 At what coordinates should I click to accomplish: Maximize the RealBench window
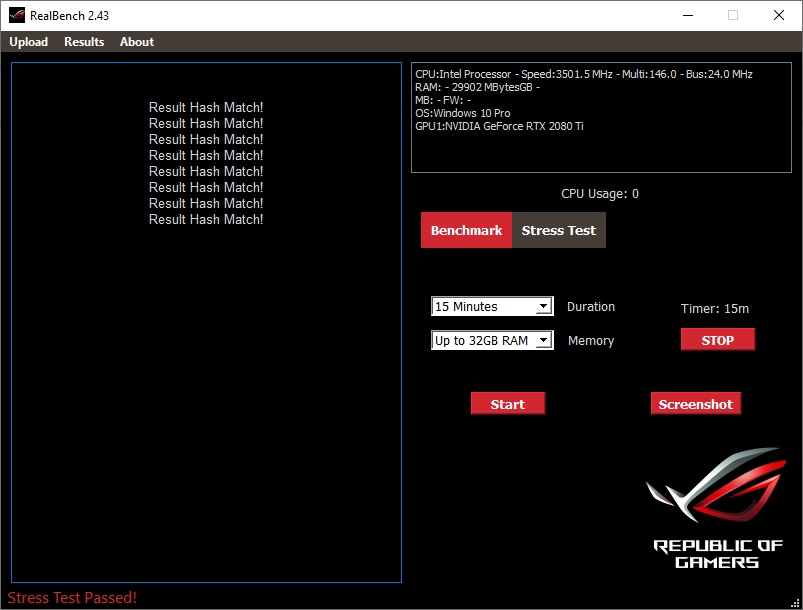click(733, 15)
